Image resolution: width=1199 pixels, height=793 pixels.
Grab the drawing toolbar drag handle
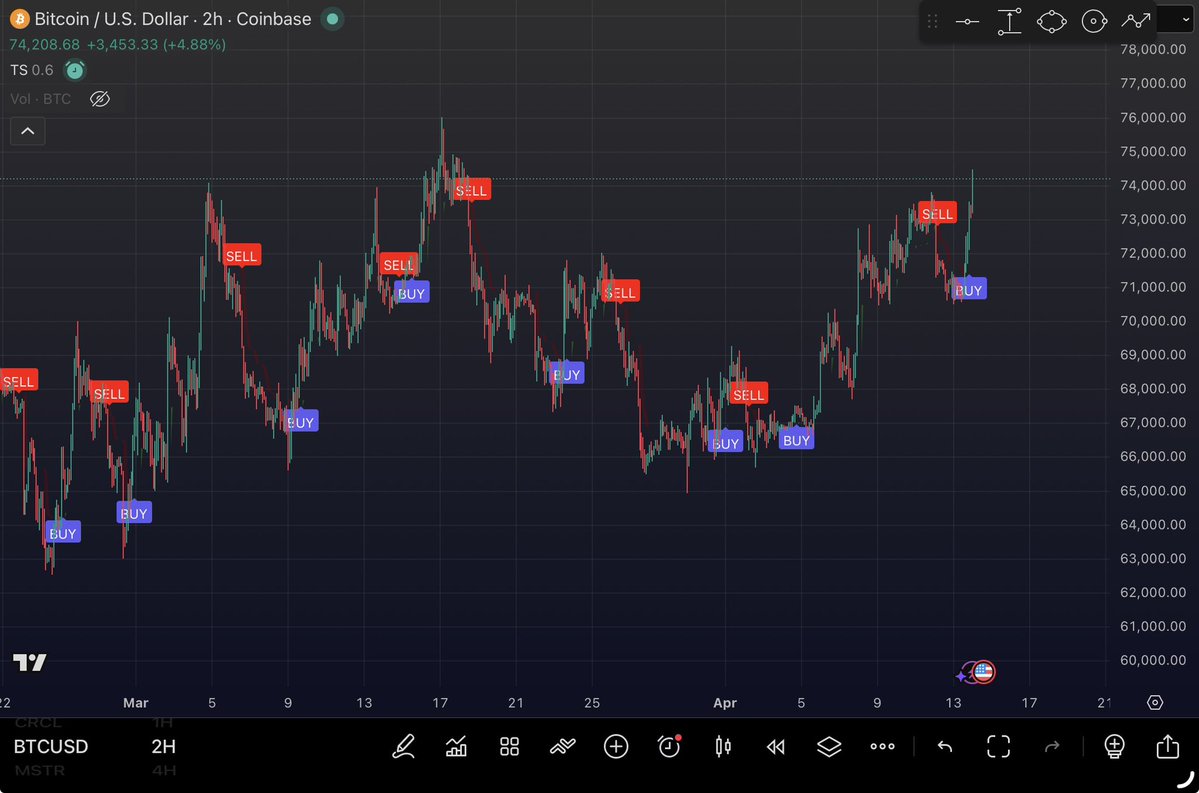(932, 21)
